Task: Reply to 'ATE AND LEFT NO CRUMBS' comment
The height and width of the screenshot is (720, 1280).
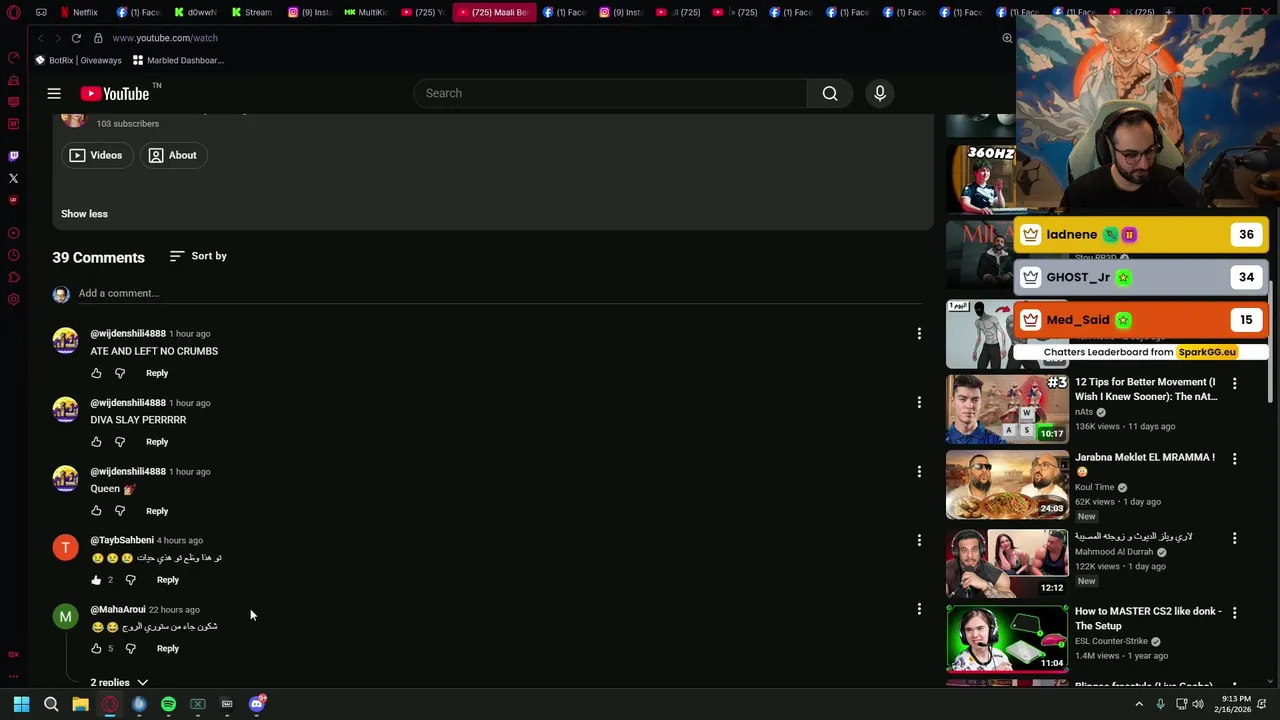Action: click(157, 373)
